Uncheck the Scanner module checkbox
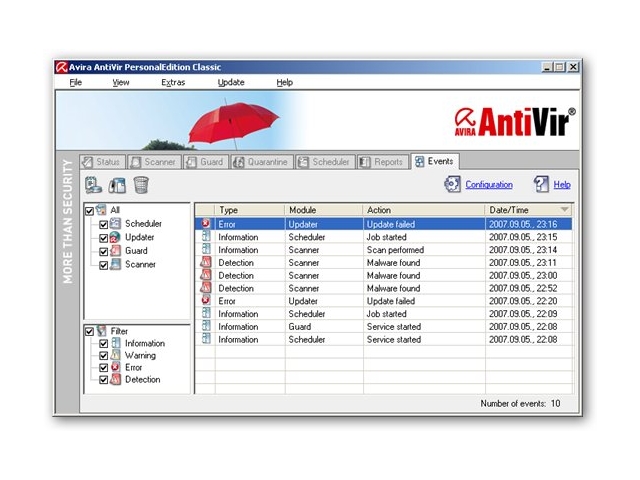This screenshot has height=480, width=640. (x=103, y=265)
